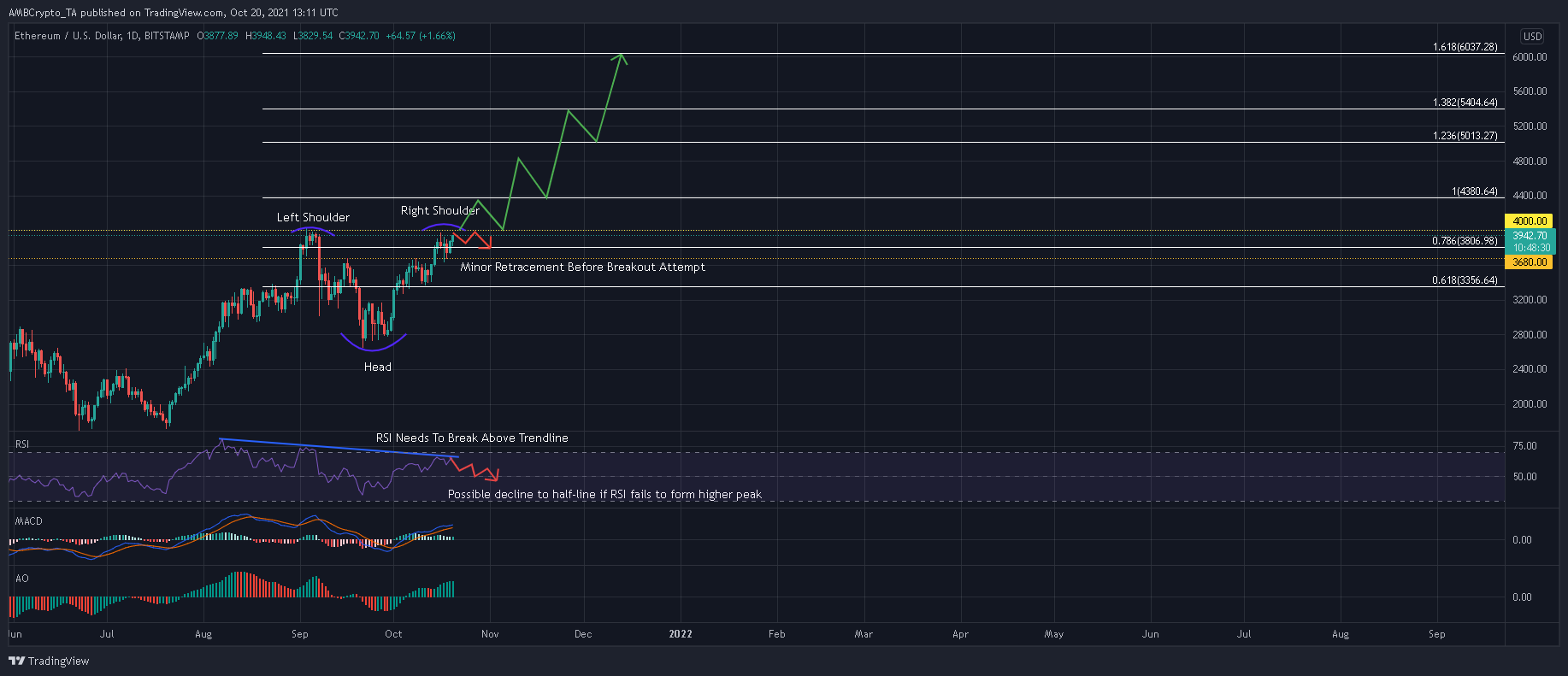Click the 1.618(6037.28) Fibonacci label
The height and width of the screenshot is (676, 1568).
click(1465, 47)
